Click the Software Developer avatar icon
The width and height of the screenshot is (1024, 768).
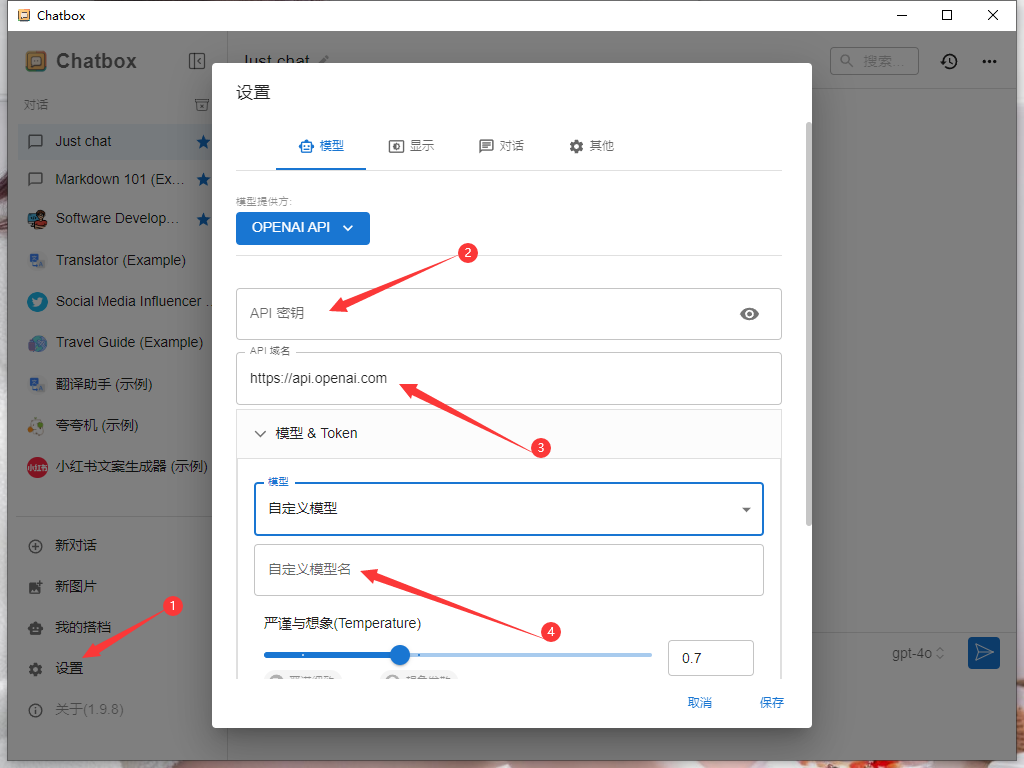[37, 219]
